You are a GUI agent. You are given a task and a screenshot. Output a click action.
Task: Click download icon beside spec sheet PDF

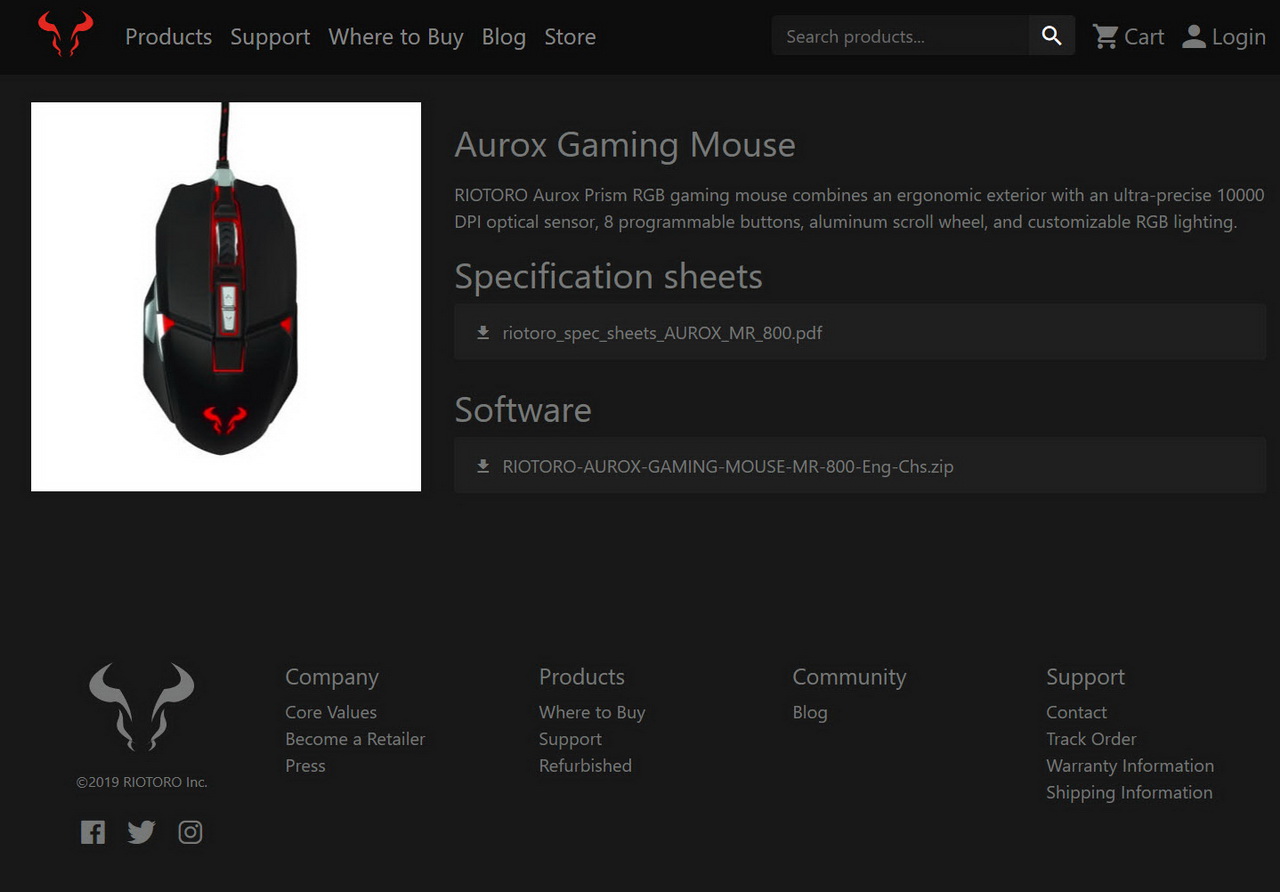(483, 332)
